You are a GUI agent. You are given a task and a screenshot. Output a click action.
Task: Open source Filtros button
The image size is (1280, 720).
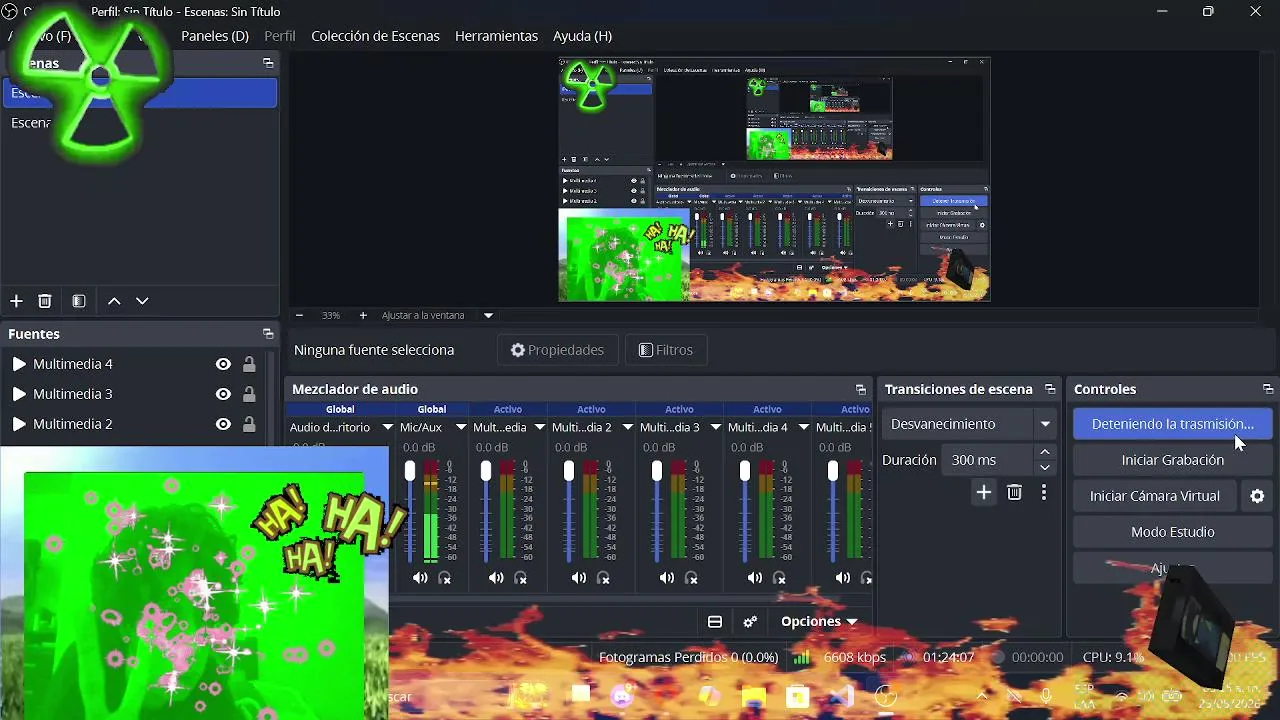point(666,350)
